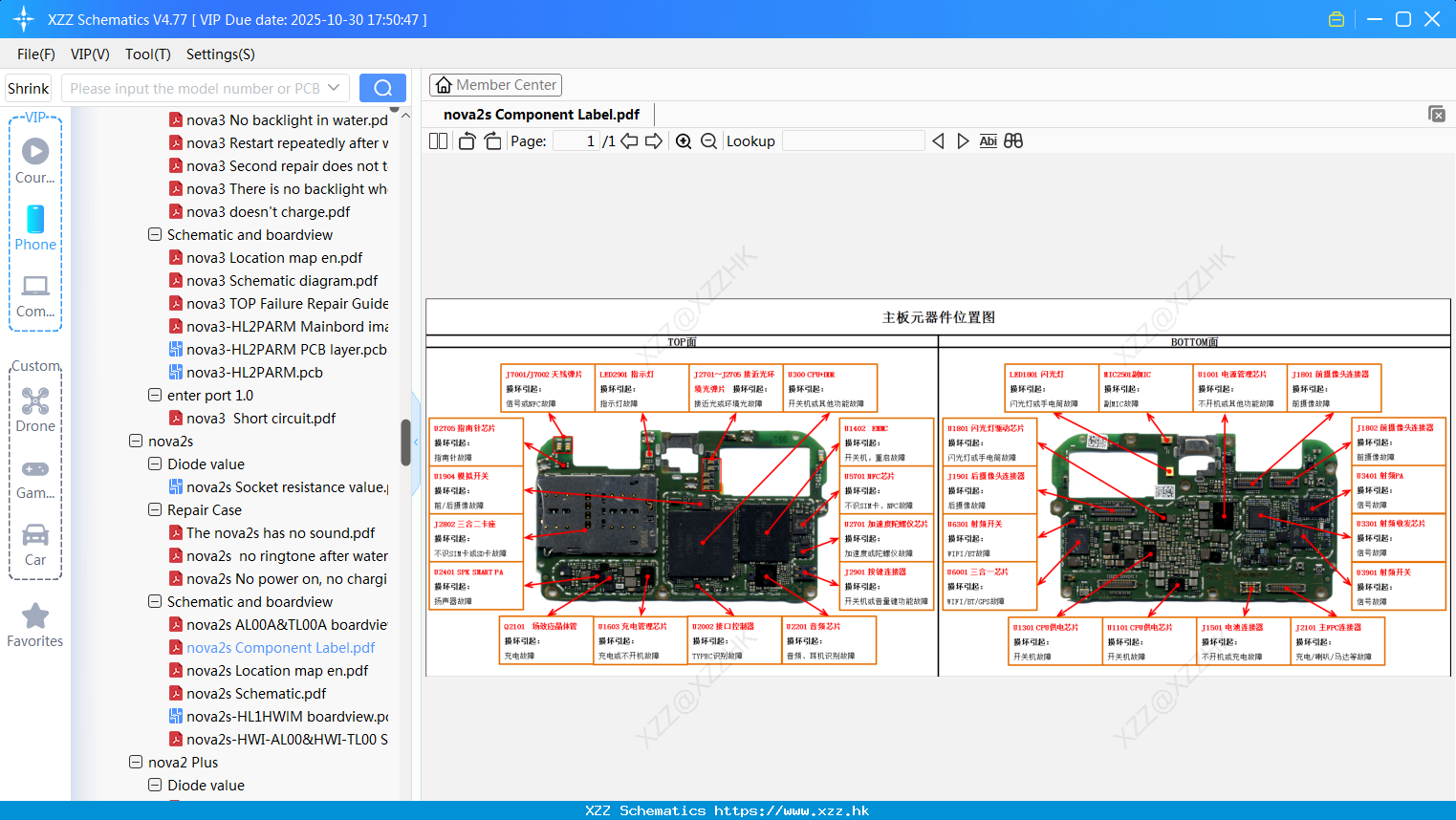
Task: Open the VIP(V) menu
Action: [x=90, y=54]
